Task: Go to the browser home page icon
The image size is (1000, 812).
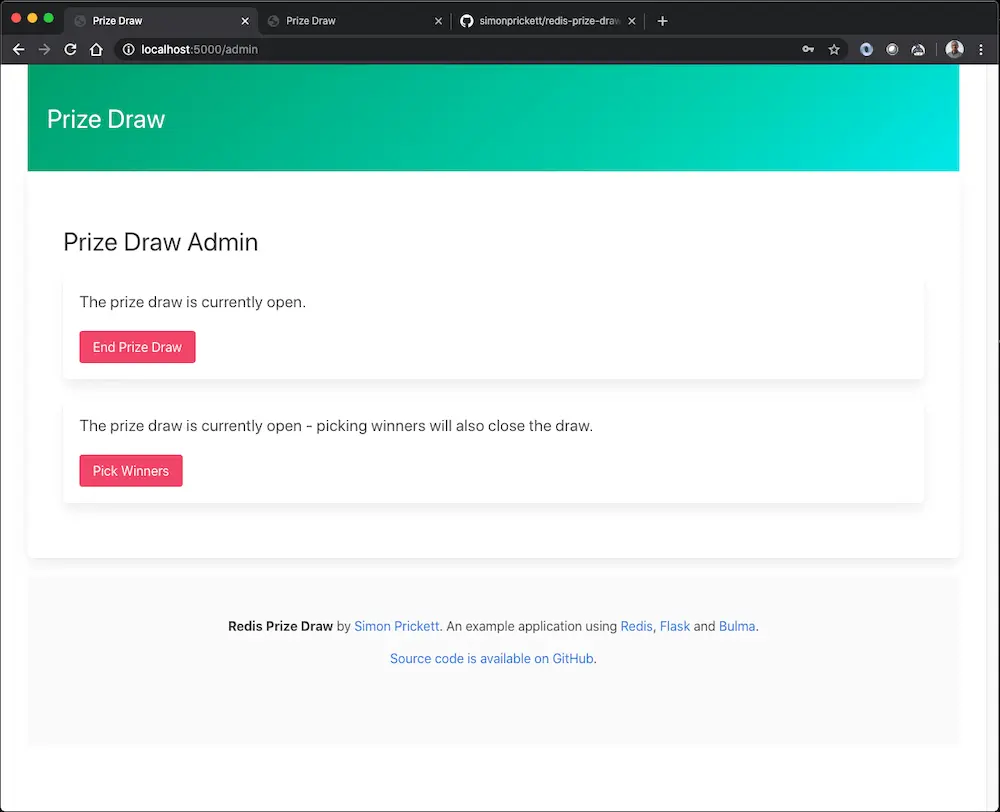Action: 96,49
